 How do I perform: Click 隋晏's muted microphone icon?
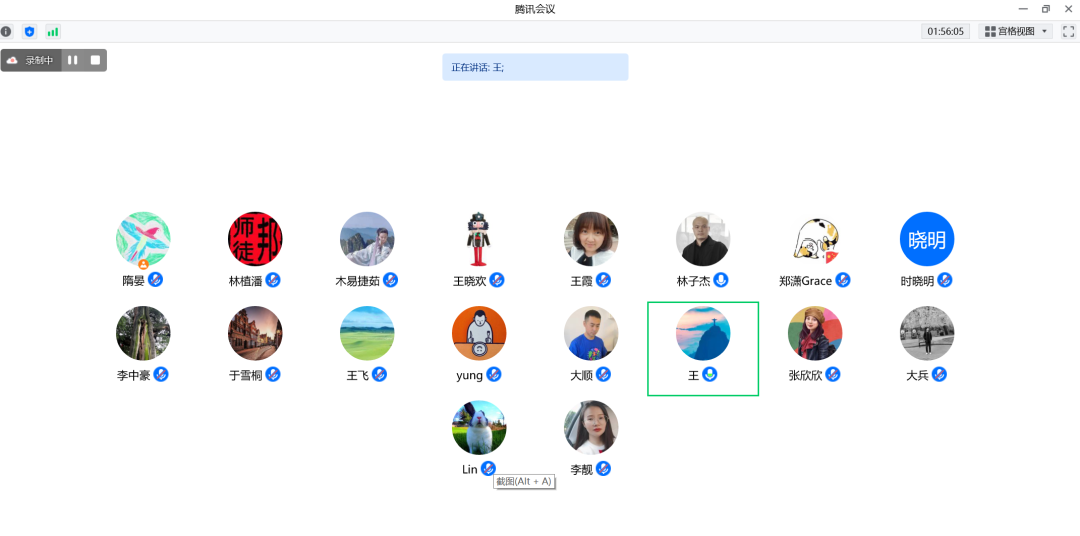coord(156,280)
